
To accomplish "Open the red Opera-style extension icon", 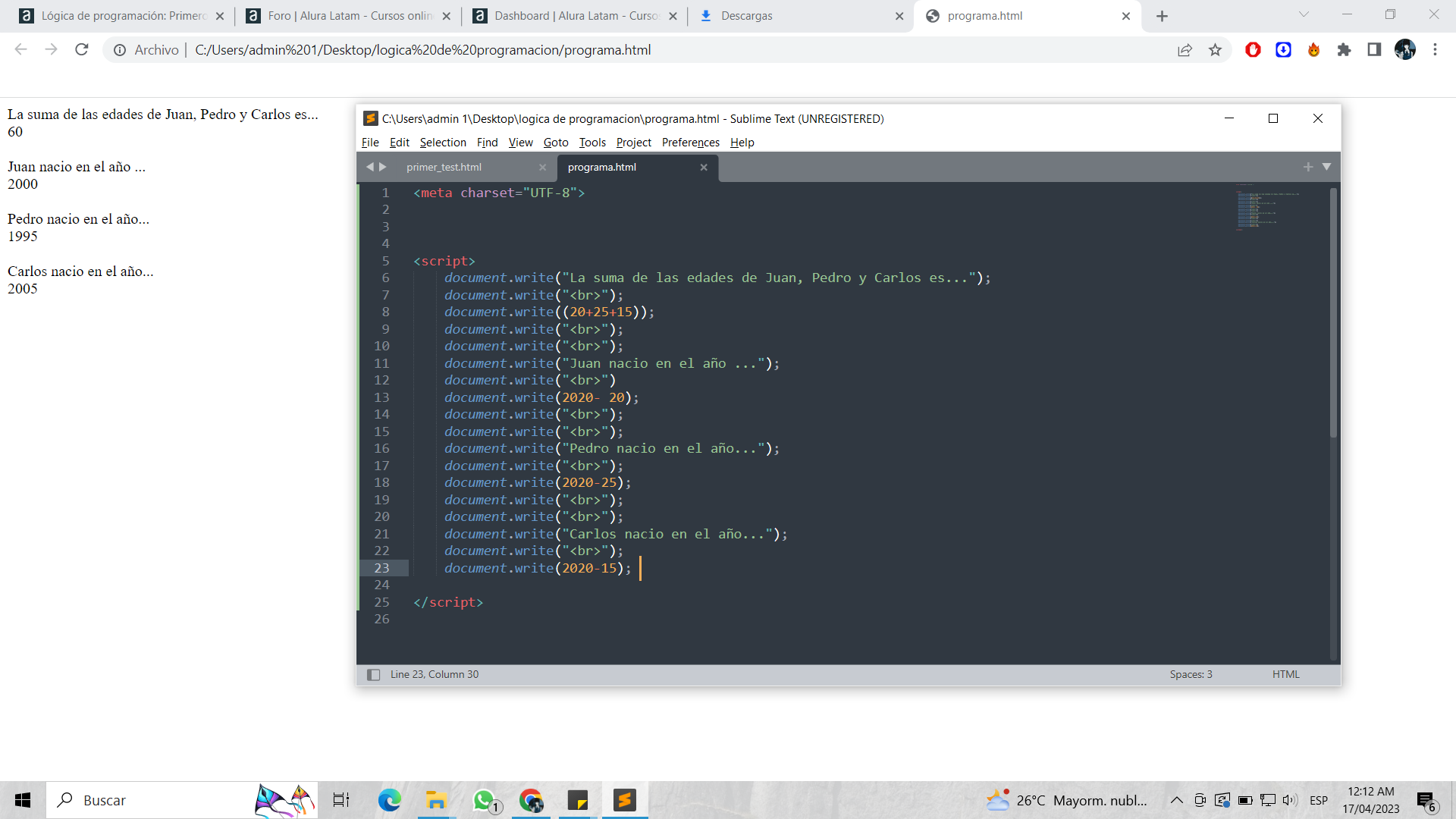I will click(1253, 50).
